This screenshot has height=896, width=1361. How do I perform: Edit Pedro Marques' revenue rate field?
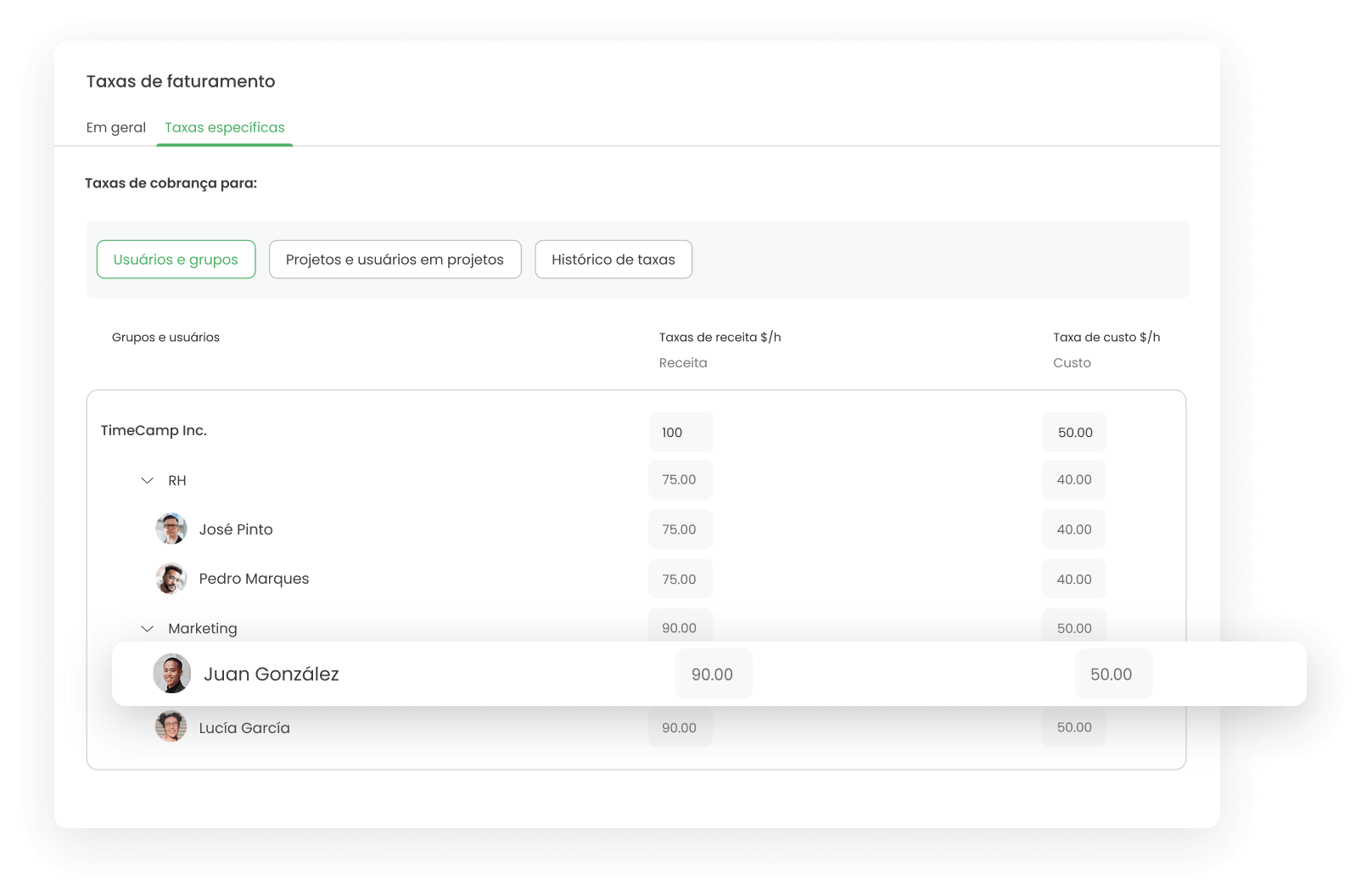[x=680, y=580]
